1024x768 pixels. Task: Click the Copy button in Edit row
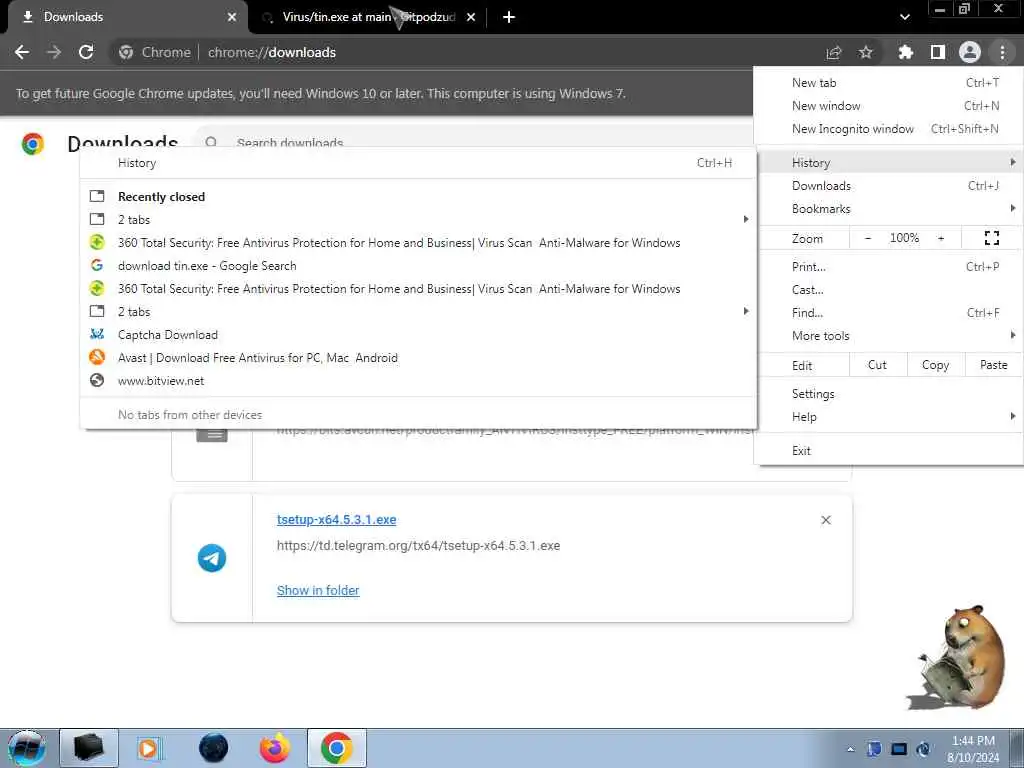935,365
